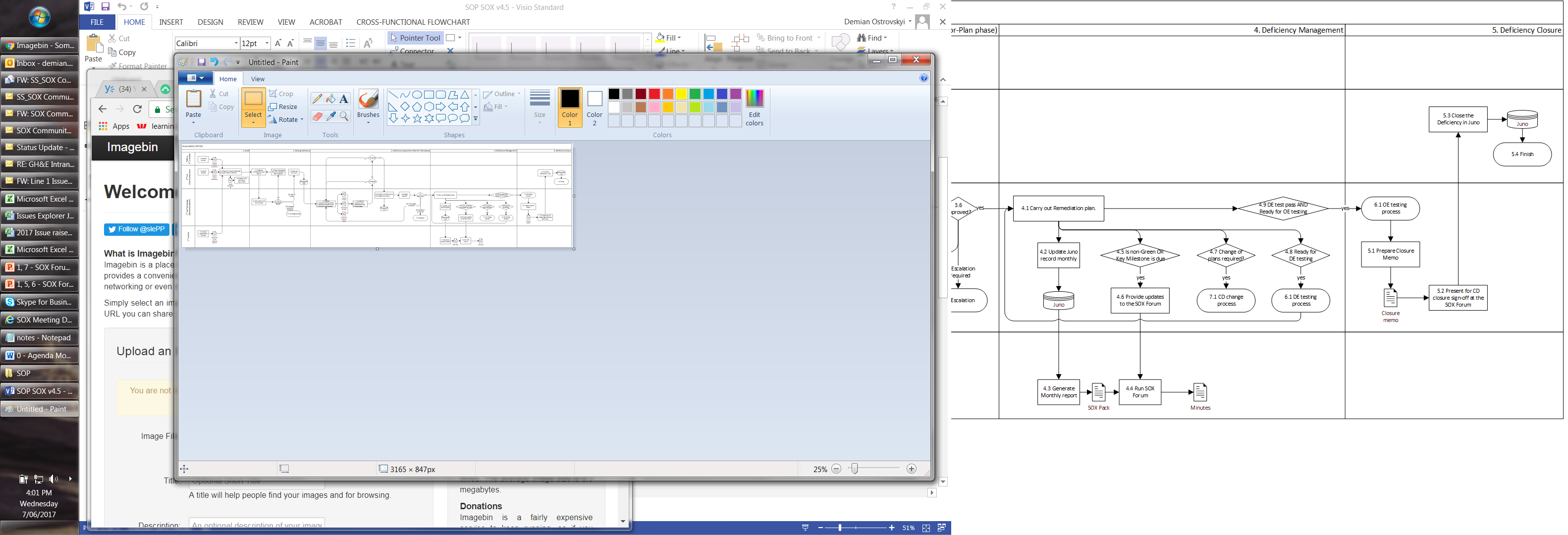Click Edit colors in Paint
1568x535 pixels.
(x=754, y=107)
